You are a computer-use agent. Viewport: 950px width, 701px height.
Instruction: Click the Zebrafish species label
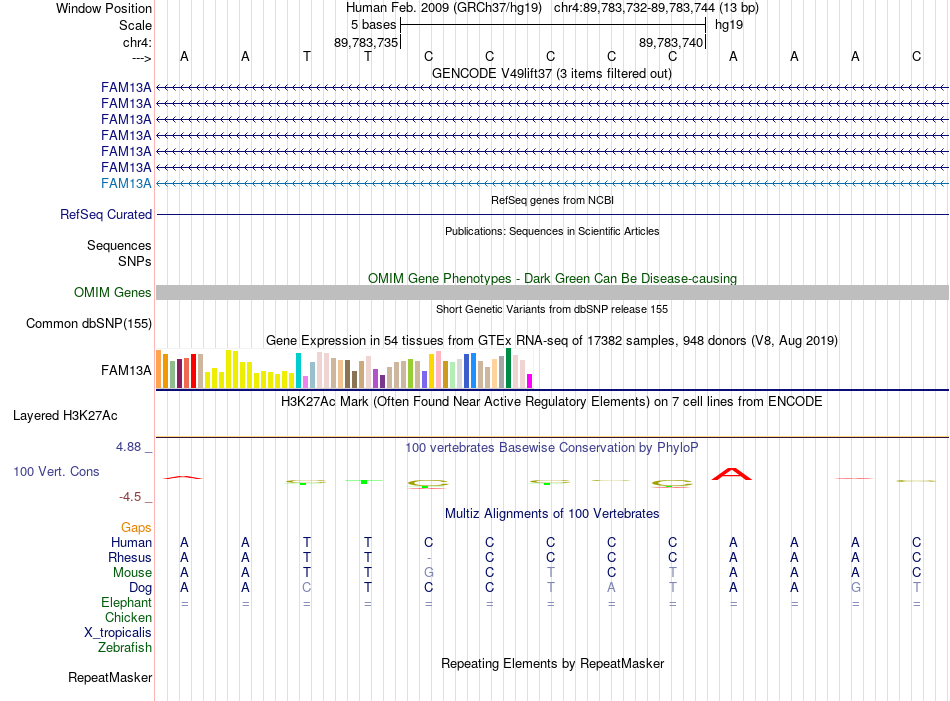[x=125, y=648]
